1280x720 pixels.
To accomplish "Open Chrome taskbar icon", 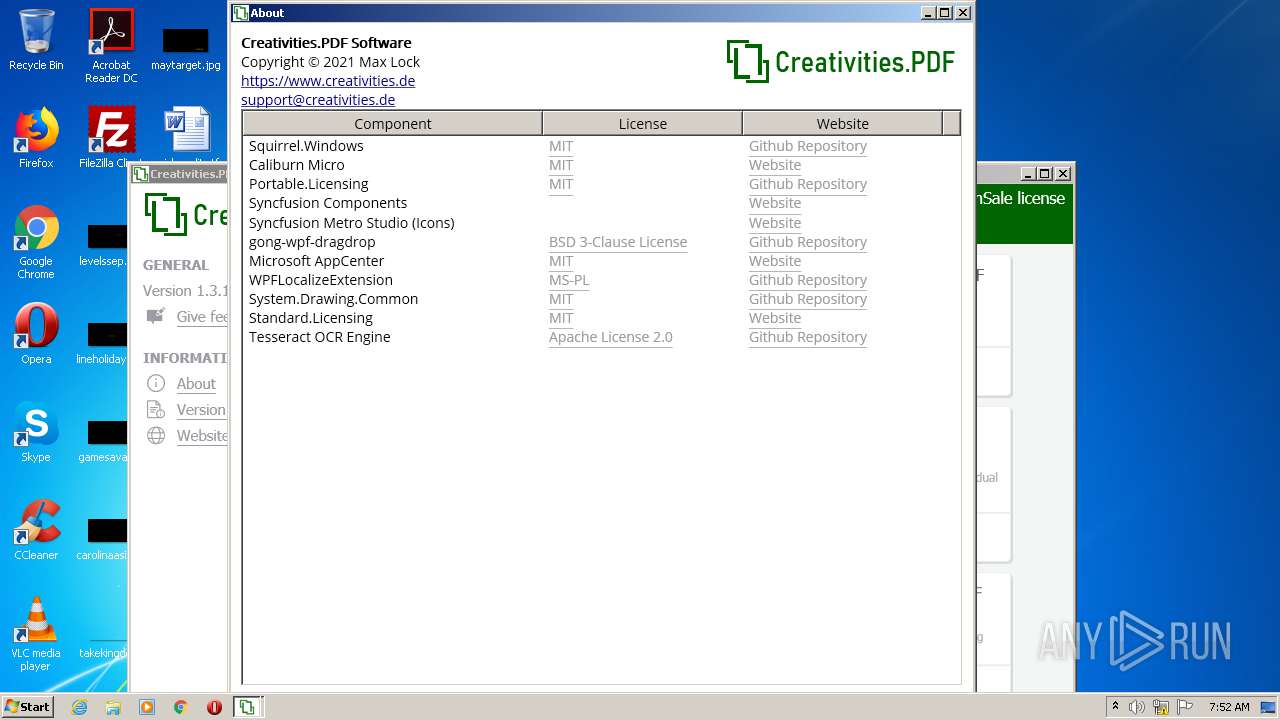I will 181,707.
